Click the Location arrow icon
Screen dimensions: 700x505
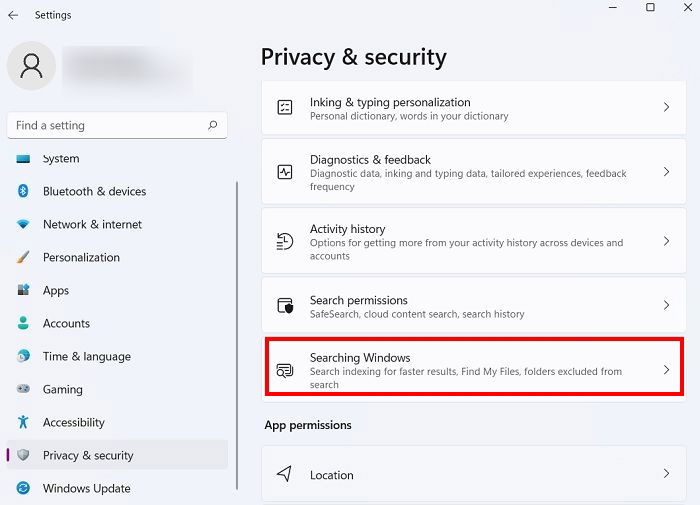click(284, 474)
